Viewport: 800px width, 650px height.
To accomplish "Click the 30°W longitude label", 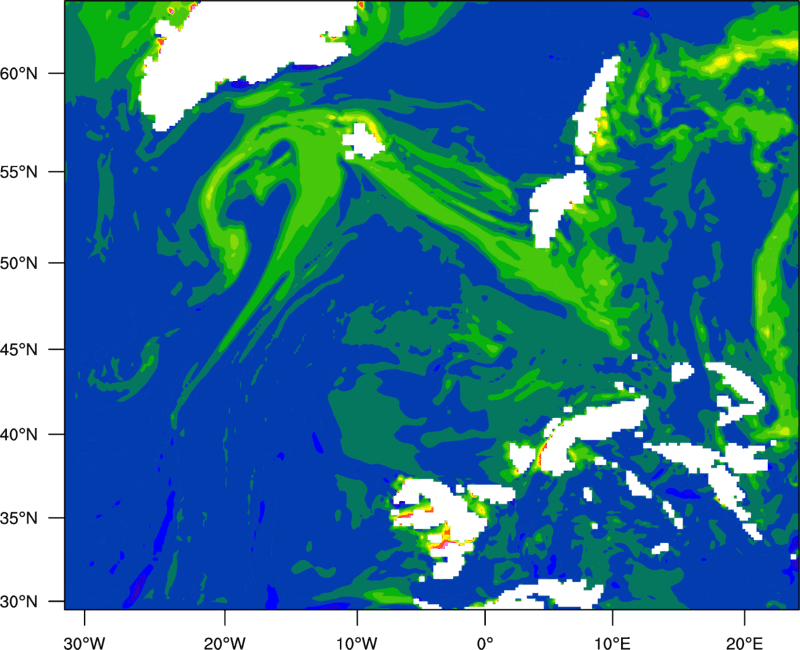I will (x=84, y=643).
